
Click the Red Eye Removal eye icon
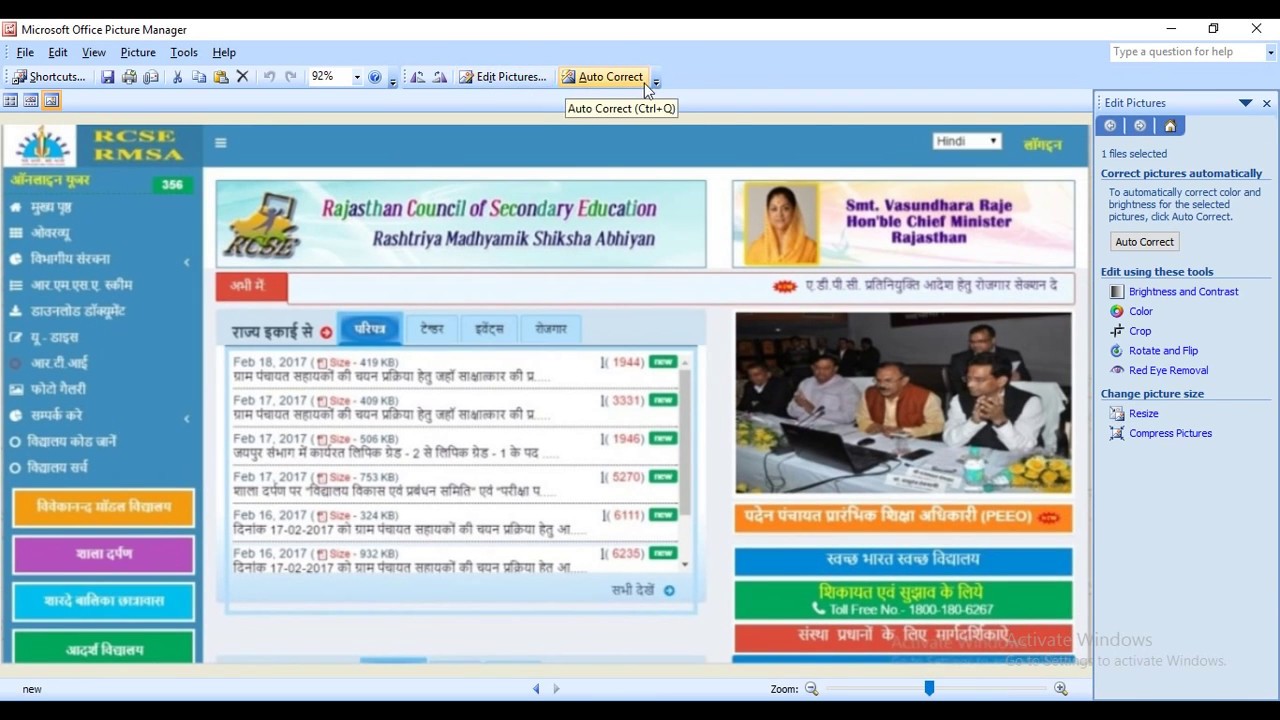[1117, 371]
